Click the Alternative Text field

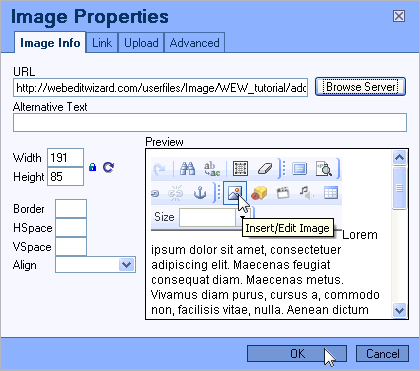click(x=210, y=123)
